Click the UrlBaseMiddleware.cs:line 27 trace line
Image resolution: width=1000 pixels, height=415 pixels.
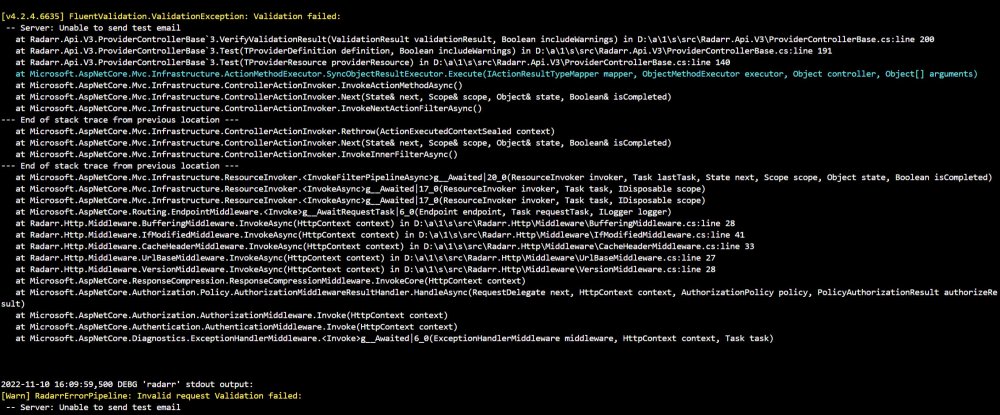(x=365, y=258)
